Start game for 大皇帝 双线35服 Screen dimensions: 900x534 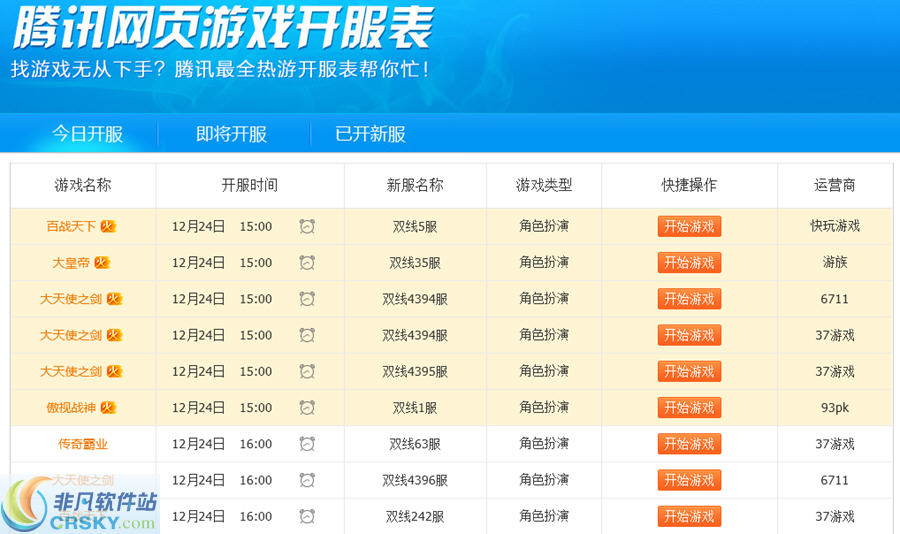(689, 263)
